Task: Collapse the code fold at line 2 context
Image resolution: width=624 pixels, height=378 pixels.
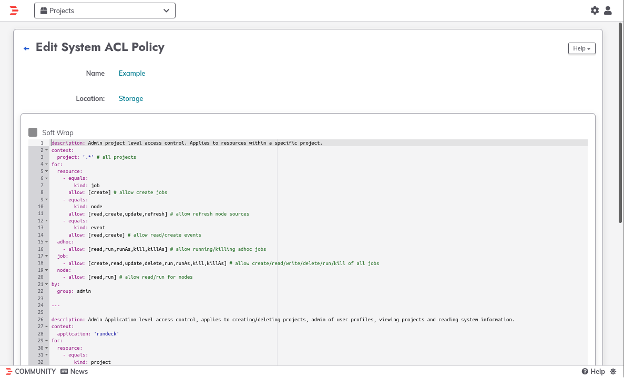Action: point(47,150)
